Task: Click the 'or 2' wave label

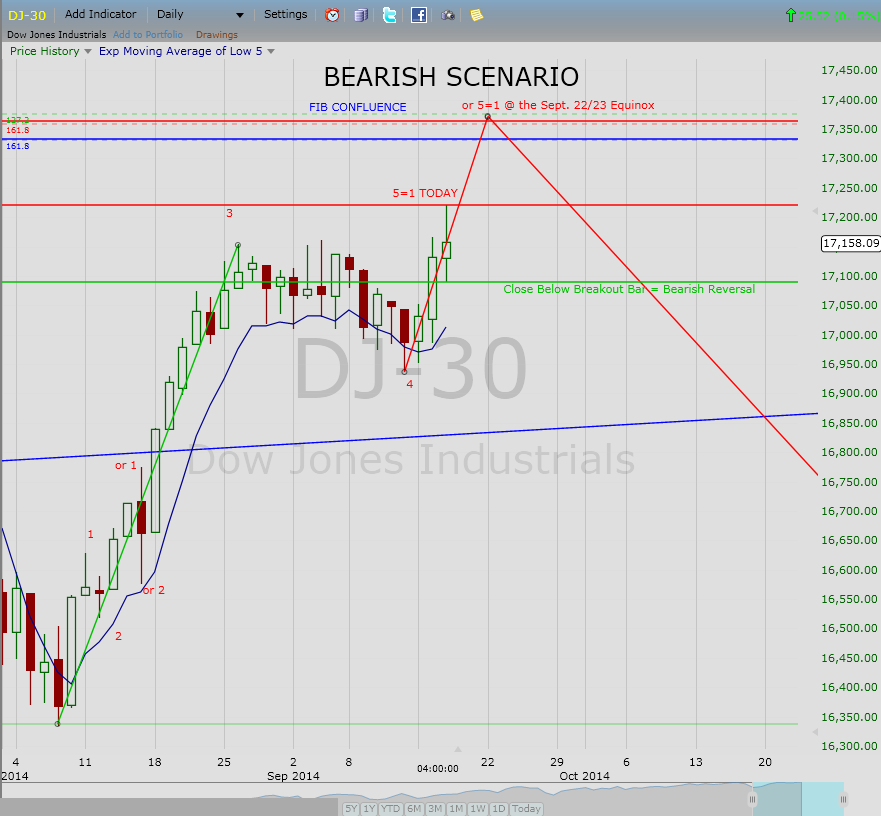Action: click(153, 590)
